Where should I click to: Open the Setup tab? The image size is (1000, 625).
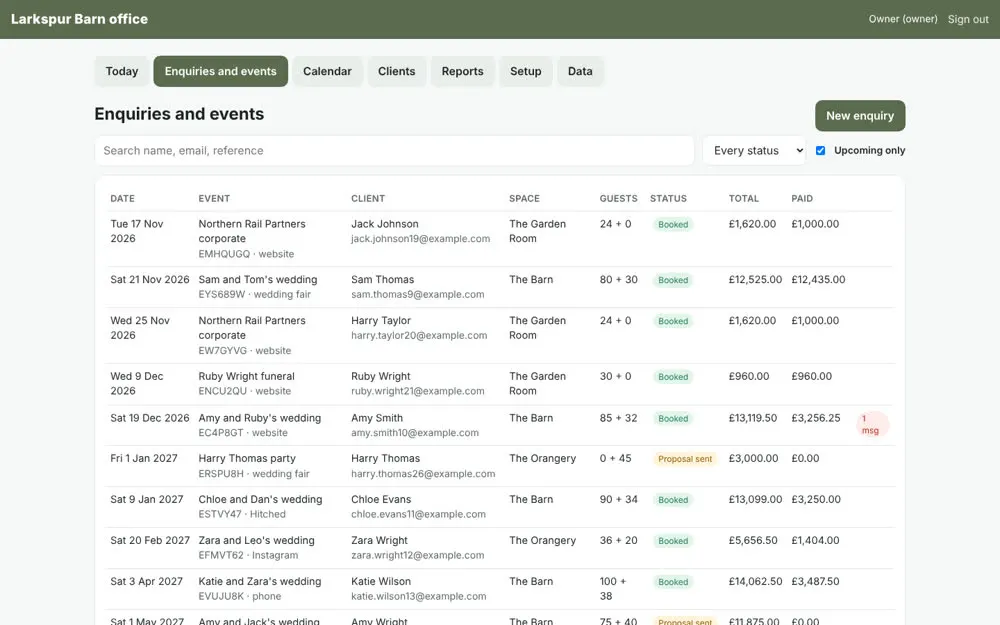[x=526, y=71]
